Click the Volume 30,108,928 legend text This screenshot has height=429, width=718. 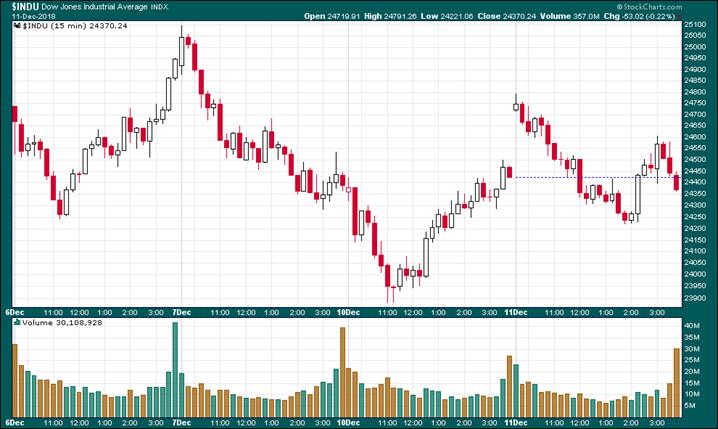tap(62, 322)
